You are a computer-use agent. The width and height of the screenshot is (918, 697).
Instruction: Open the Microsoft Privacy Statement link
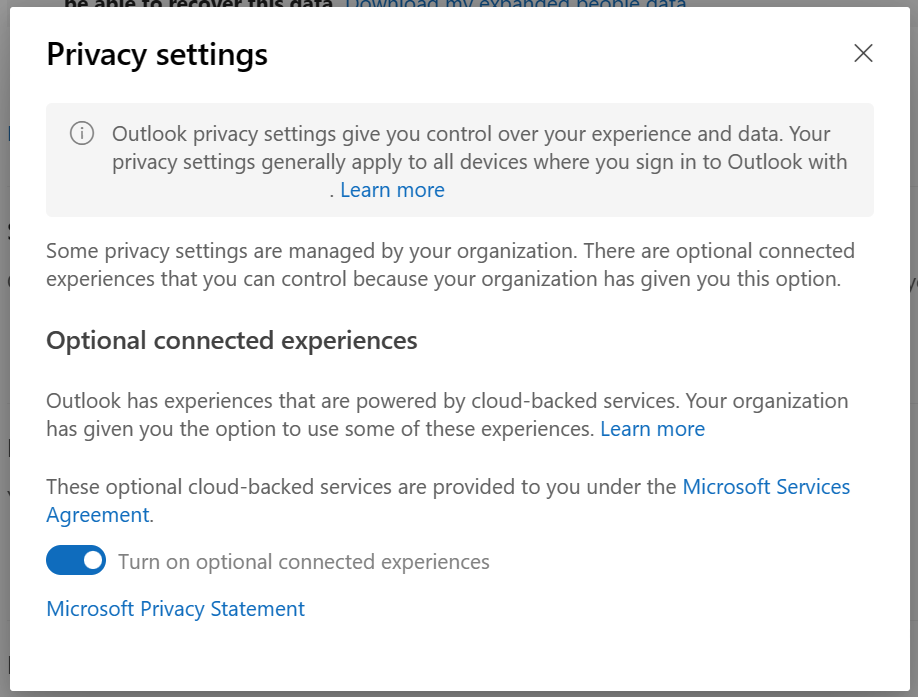pos(175,609)
